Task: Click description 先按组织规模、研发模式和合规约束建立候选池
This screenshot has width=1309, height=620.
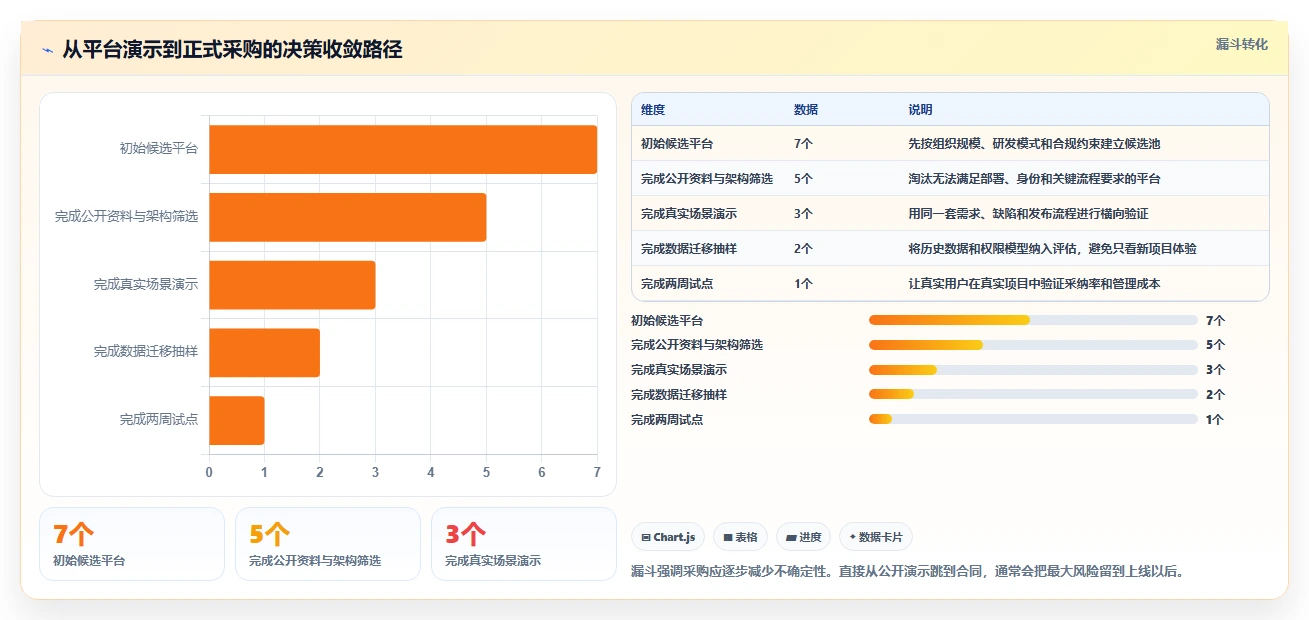Action: pyautogui.click(x=1034, y=144)
